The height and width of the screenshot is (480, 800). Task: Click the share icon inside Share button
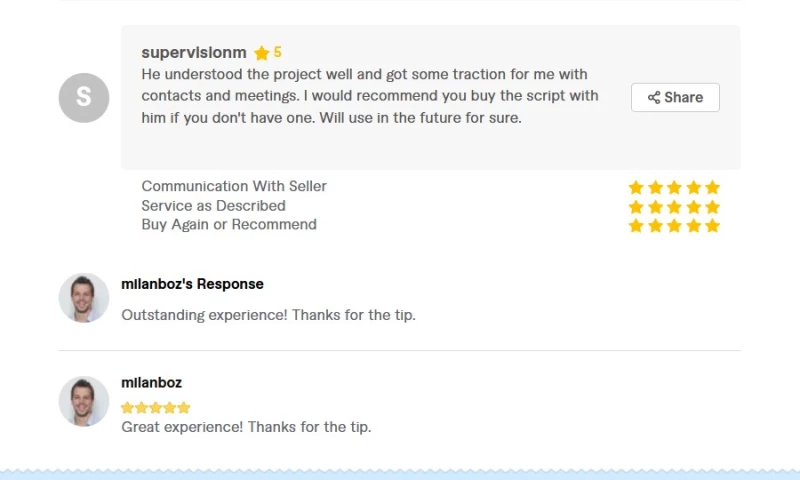point(654,97)
